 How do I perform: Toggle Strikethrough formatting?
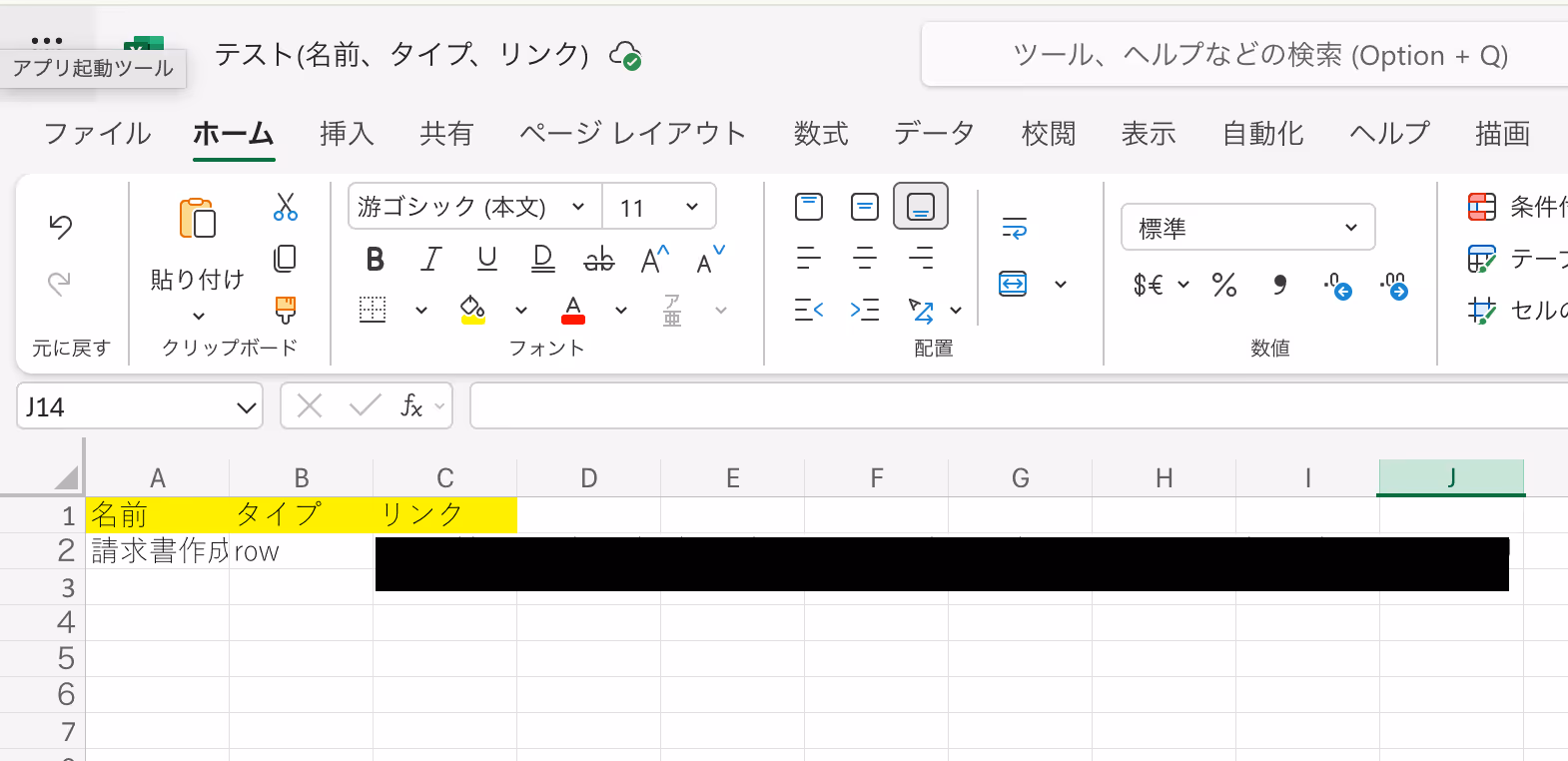point(598,260)
